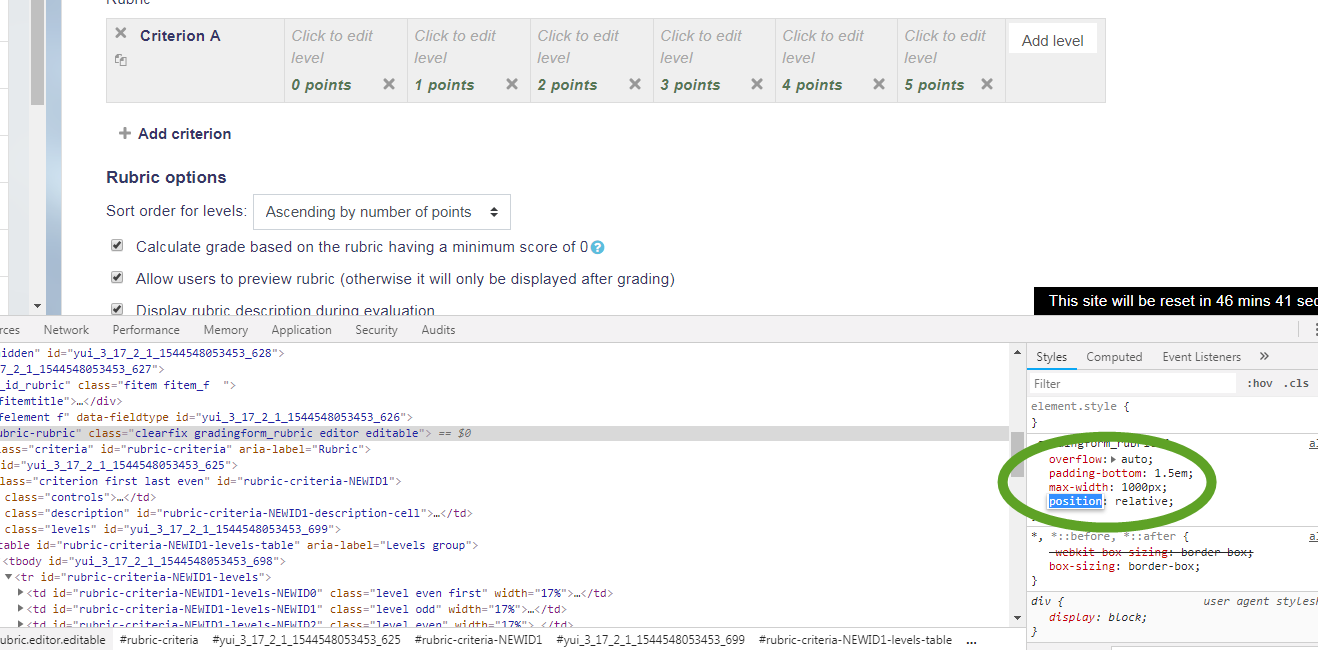
Task: Switch to DevTools Audits tab
Action: pyautogui.click(x=438, y=330)
